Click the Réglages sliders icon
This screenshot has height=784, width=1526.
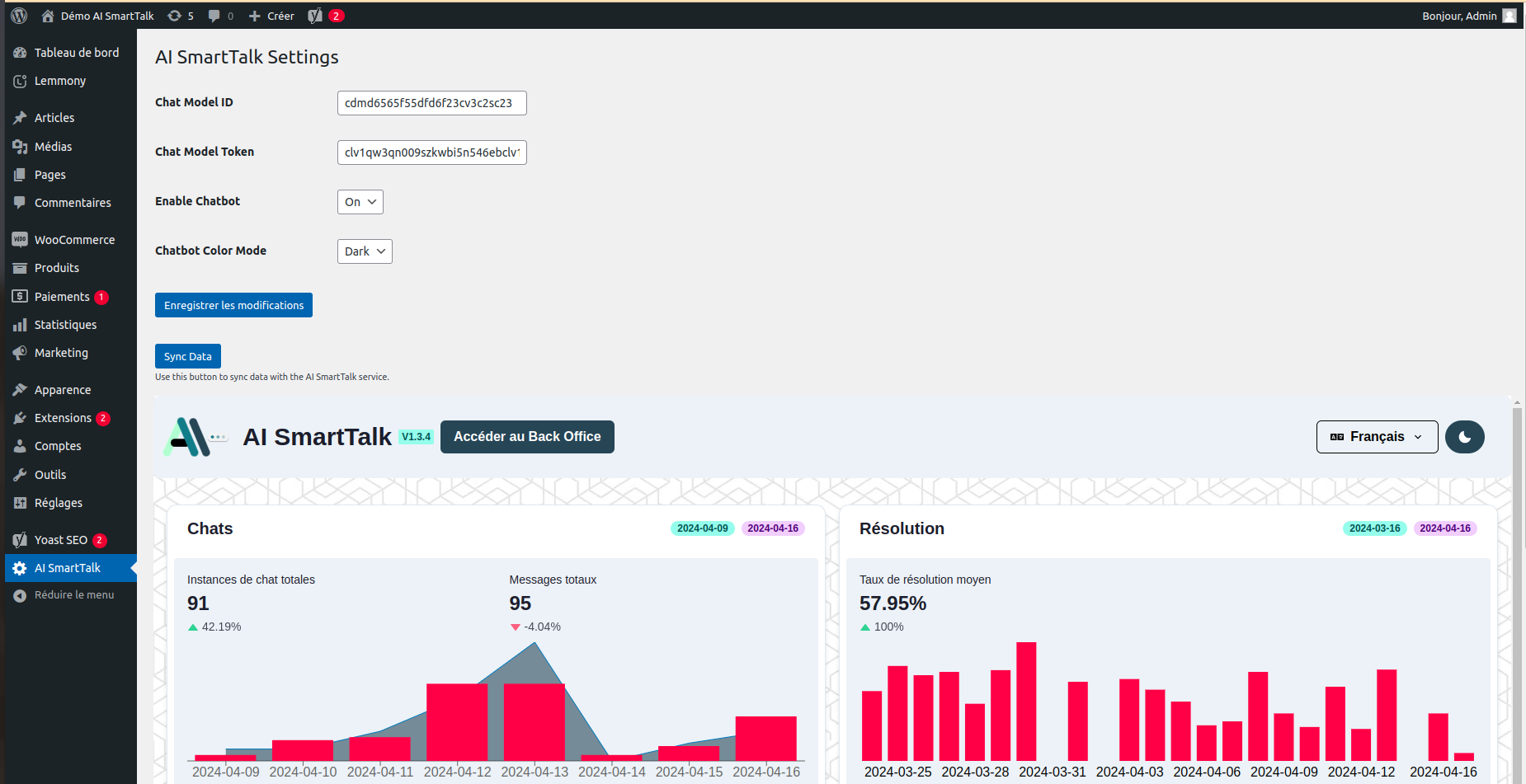tap(20, 503)
